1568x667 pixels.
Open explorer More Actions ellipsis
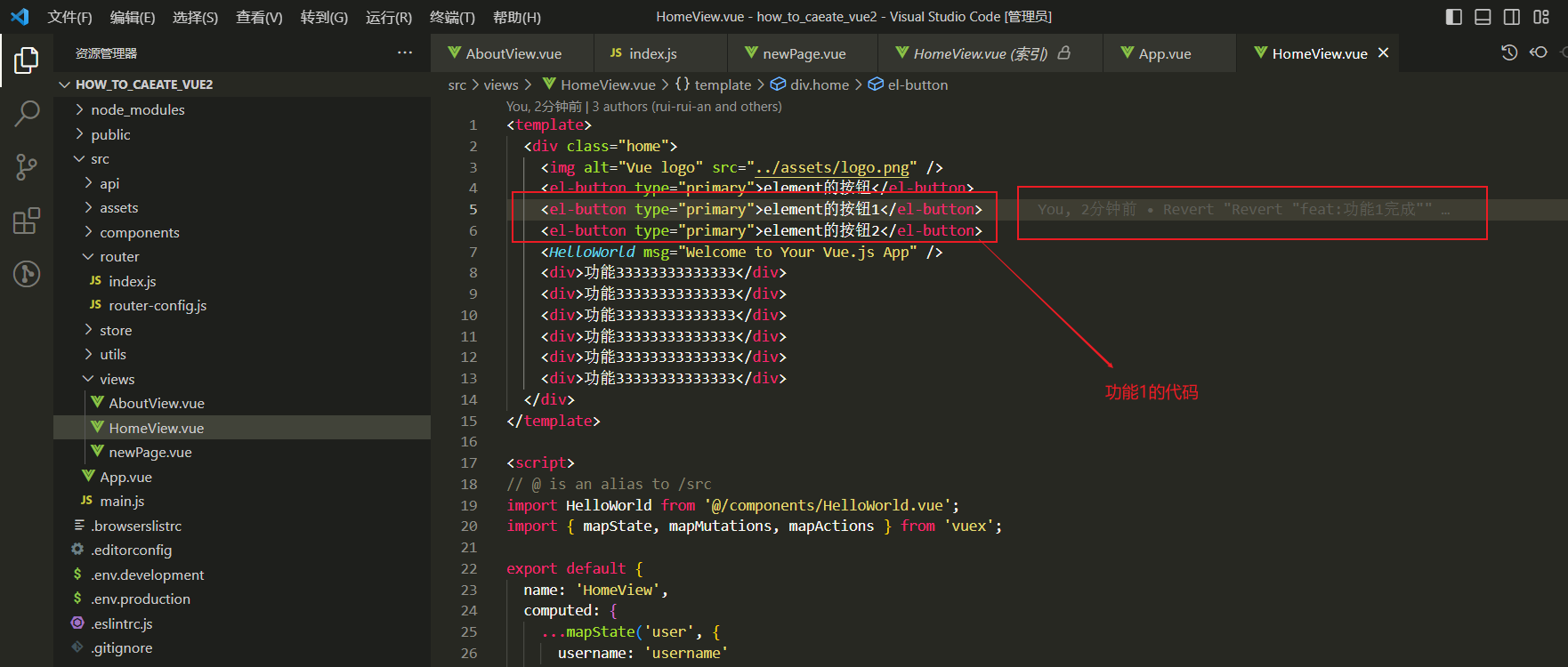pyautogui.click(x=405, y=52)
